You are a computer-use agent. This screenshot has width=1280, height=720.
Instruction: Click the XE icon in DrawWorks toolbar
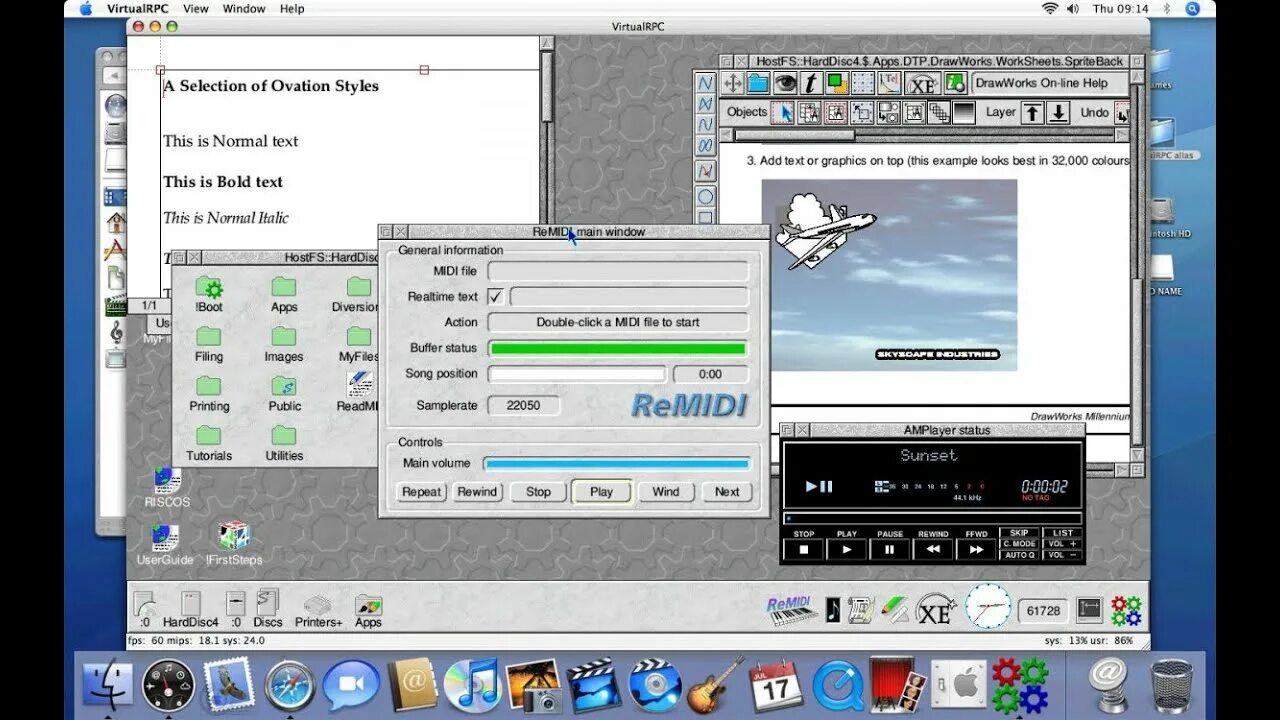point(921,84)
